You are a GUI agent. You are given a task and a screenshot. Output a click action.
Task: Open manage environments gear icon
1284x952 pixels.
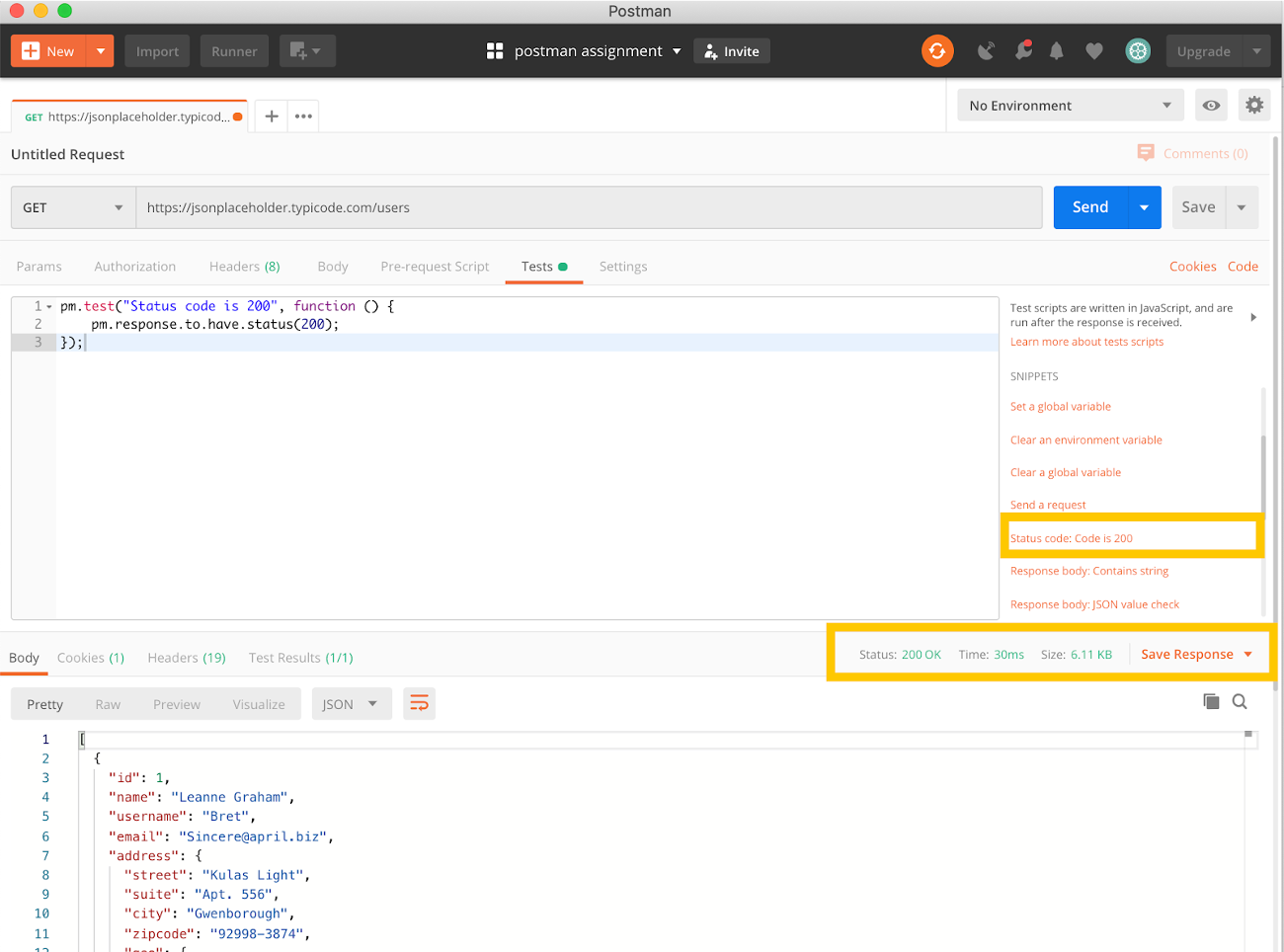(1254, 105)
